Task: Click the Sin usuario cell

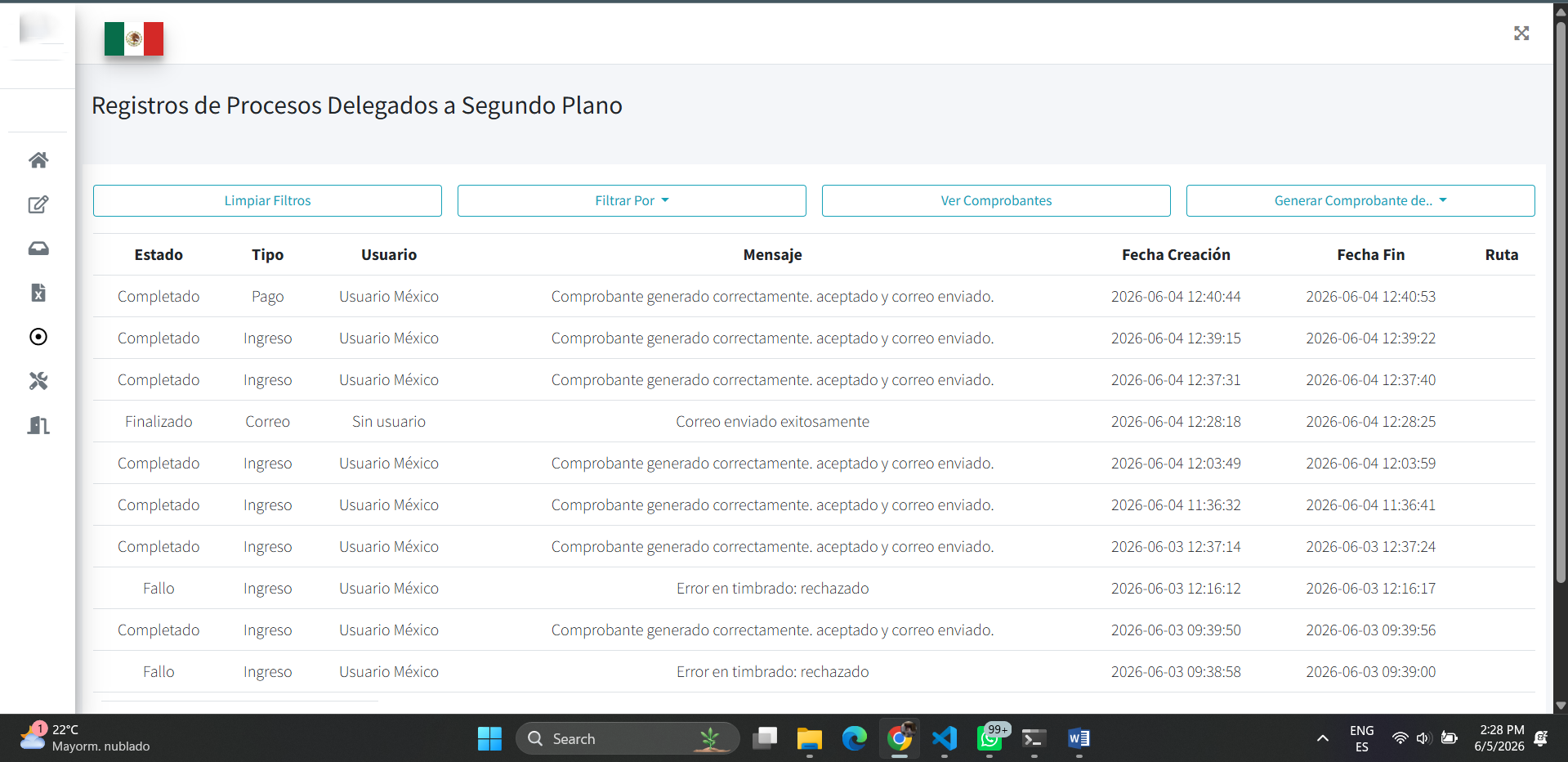Action: [389, 422]
